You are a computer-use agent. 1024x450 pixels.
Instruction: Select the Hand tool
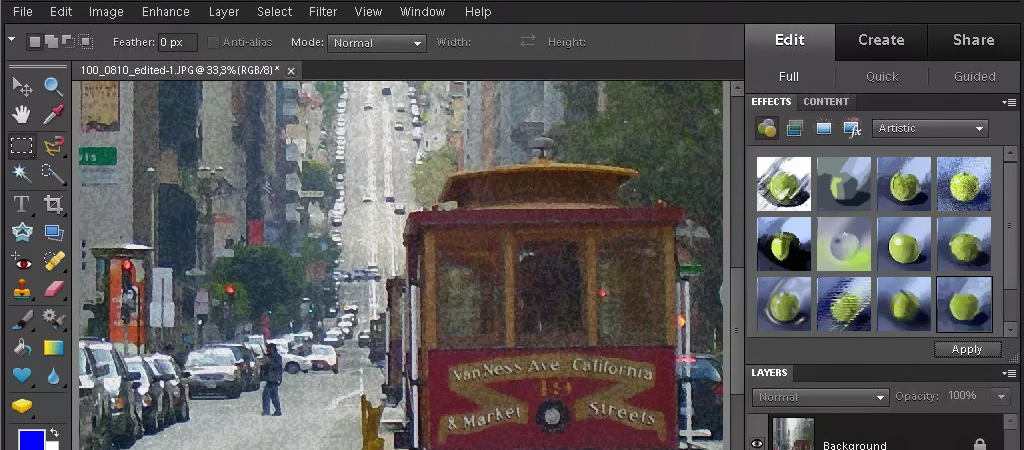[x=22, y=116]
